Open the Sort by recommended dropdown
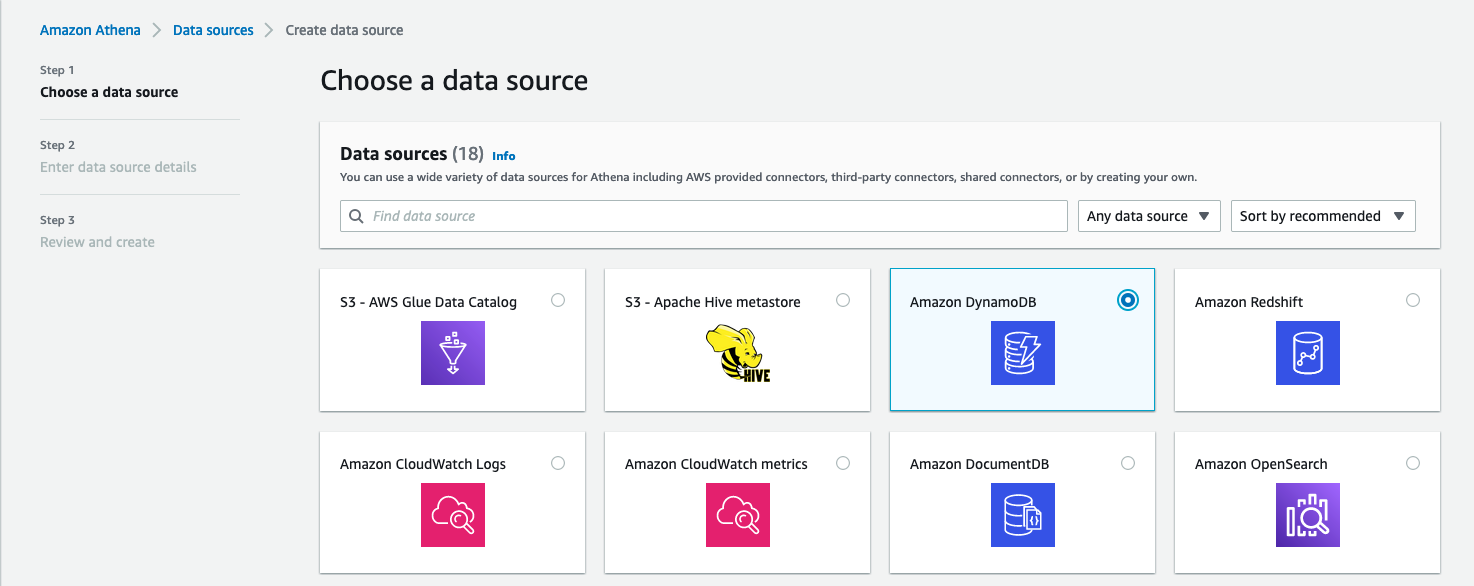Viewport: 1474px width, 586px height. point(1322,215)
